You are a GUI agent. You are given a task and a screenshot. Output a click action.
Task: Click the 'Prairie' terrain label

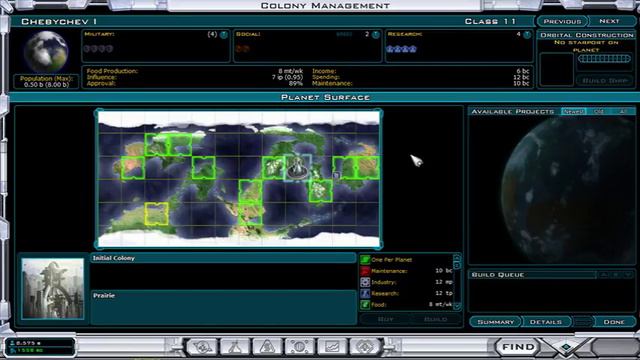(x=104, y=296)
